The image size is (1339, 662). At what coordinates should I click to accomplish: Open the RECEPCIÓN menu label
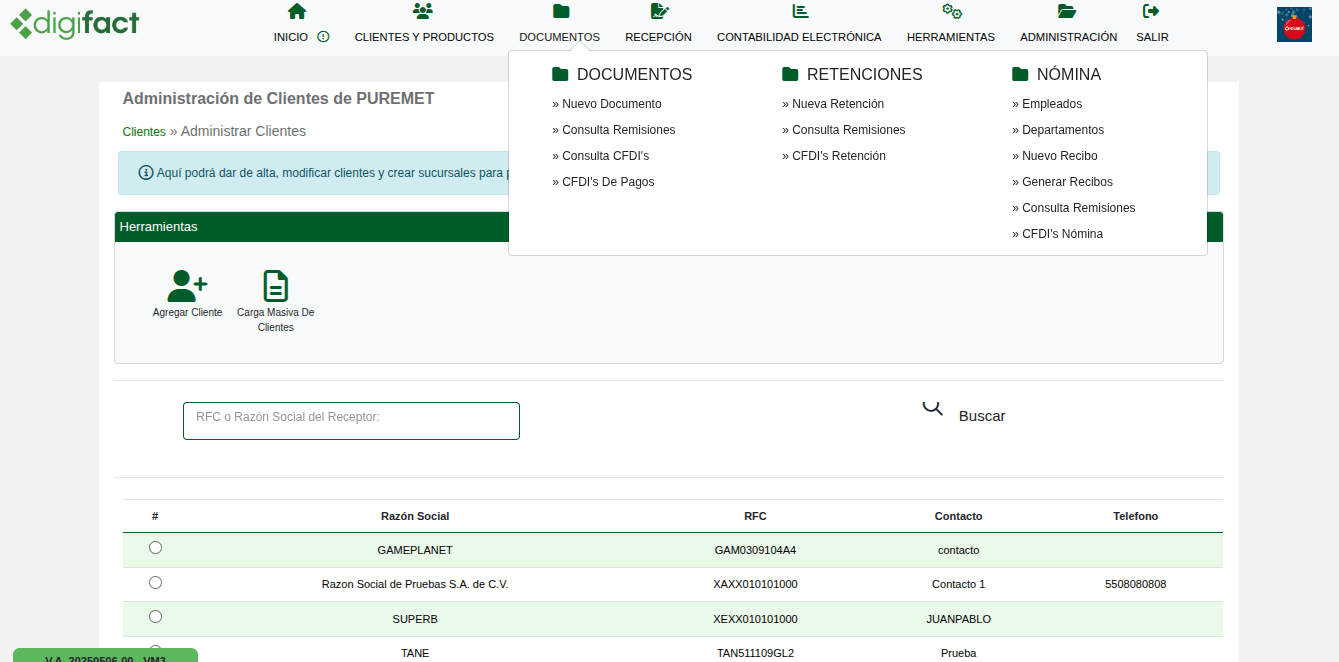click(x=658, y=37)
